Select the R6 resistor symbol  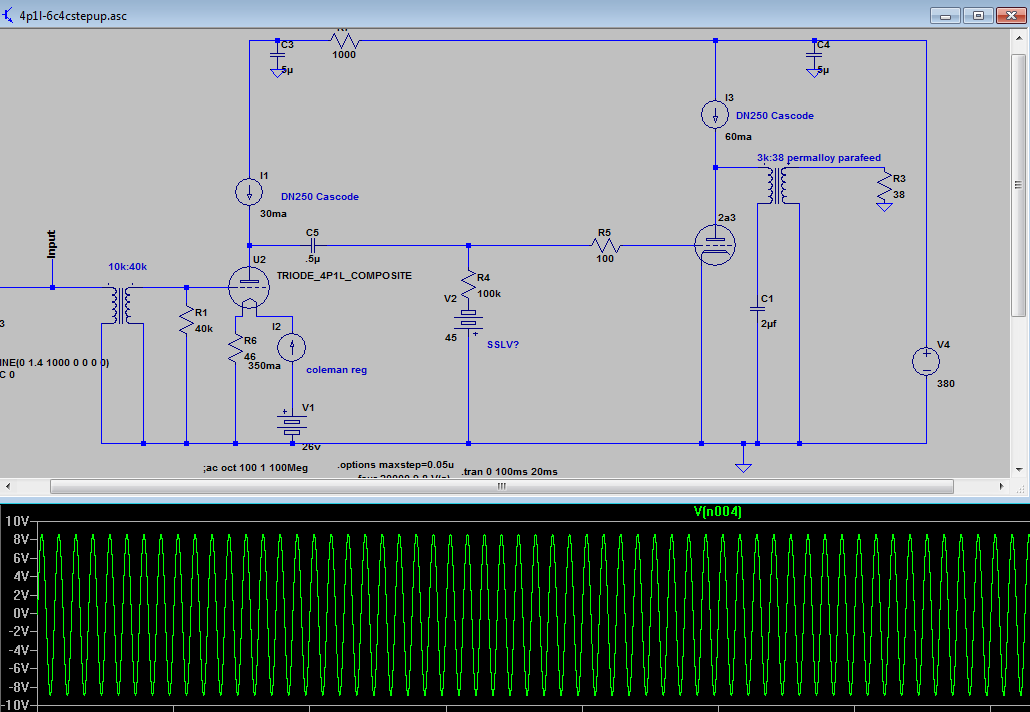(x=235, y=348)
